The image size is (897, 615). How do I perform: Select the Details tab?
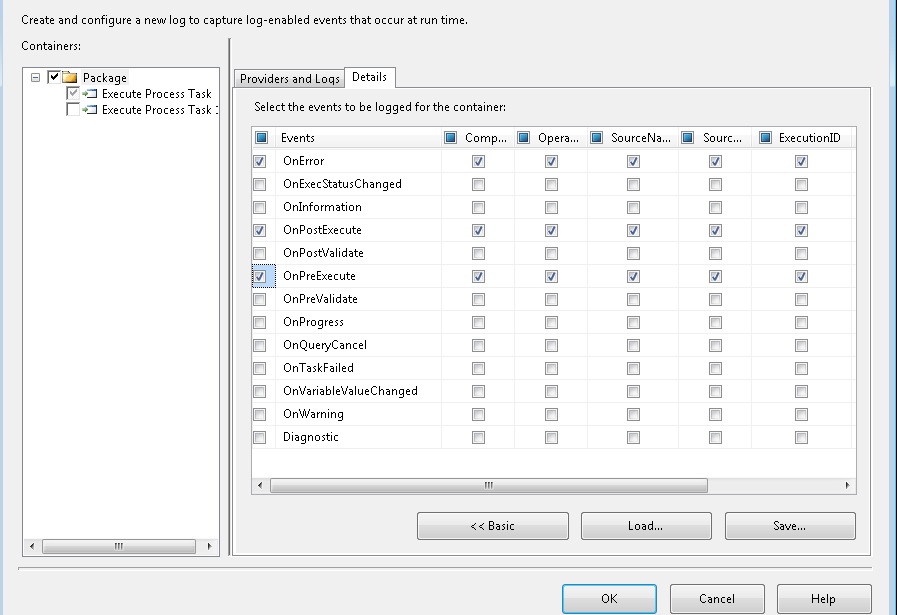(370, 78)
